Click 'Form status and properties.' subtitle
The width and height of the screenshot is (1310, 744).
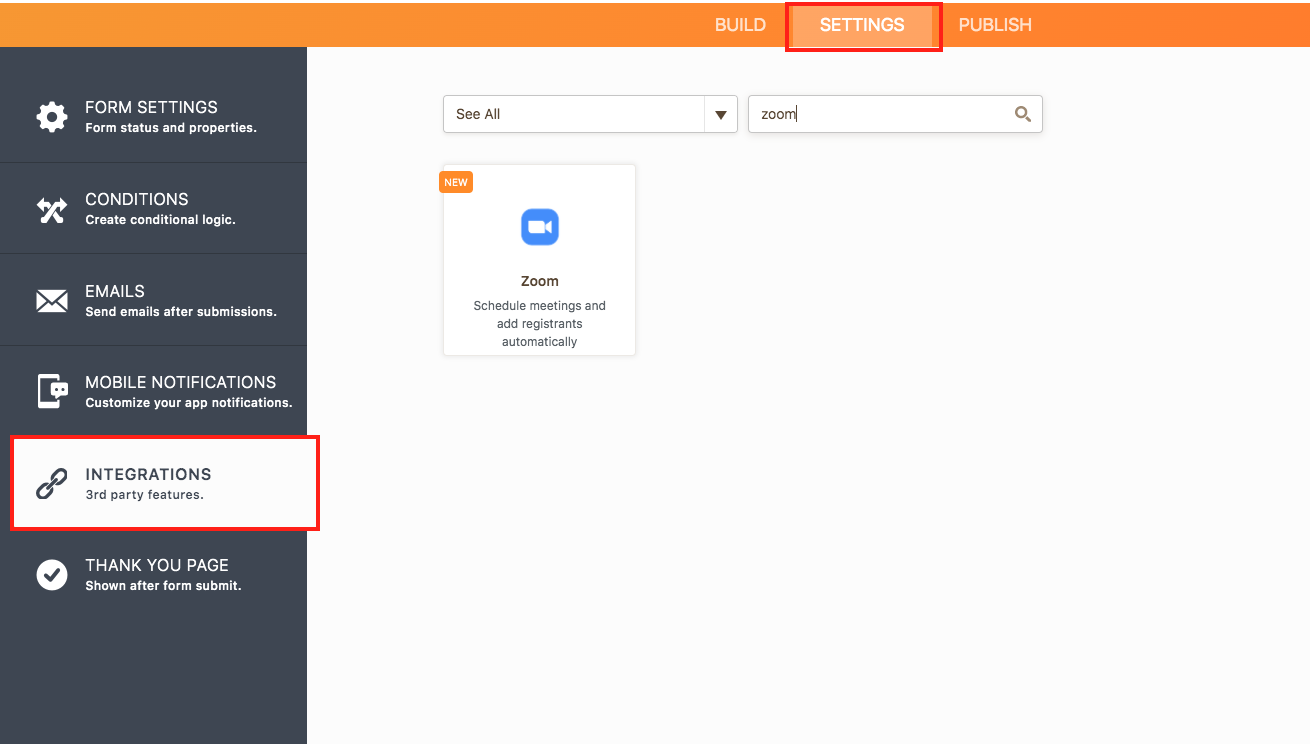click(171, 128)
